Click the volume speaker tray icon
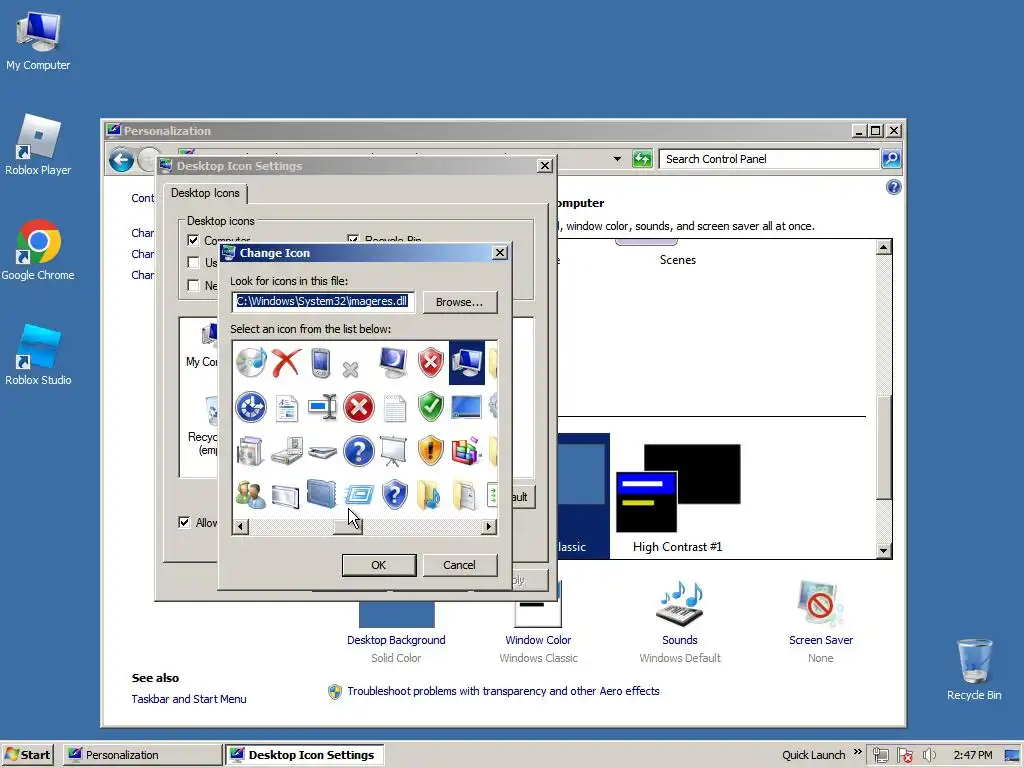 (929, 755)
